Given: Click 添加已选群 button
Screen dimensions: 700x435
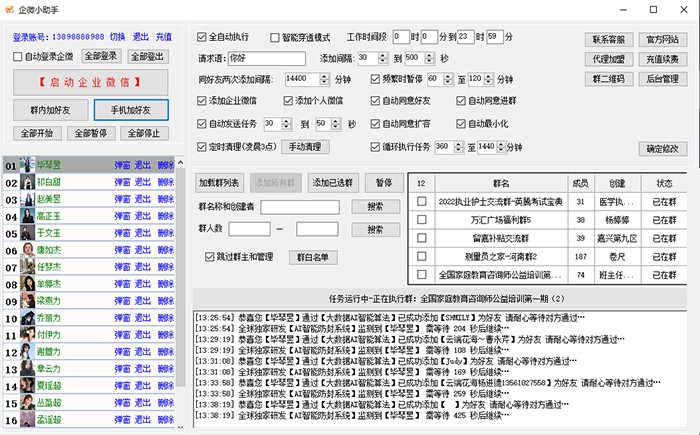Looking at the screenshot, I should 333,183.
